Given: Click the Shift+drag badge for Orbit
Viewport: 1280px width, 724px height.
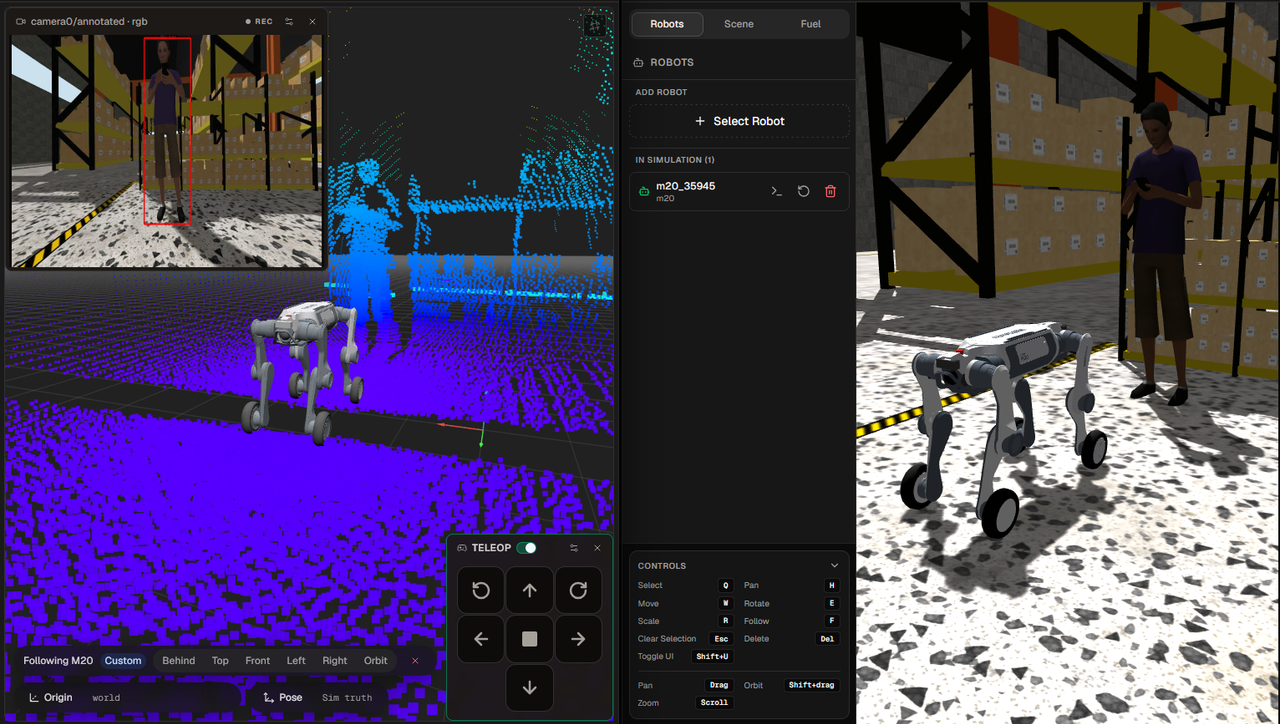Looking at the screenshot, I should coord(811,685).
